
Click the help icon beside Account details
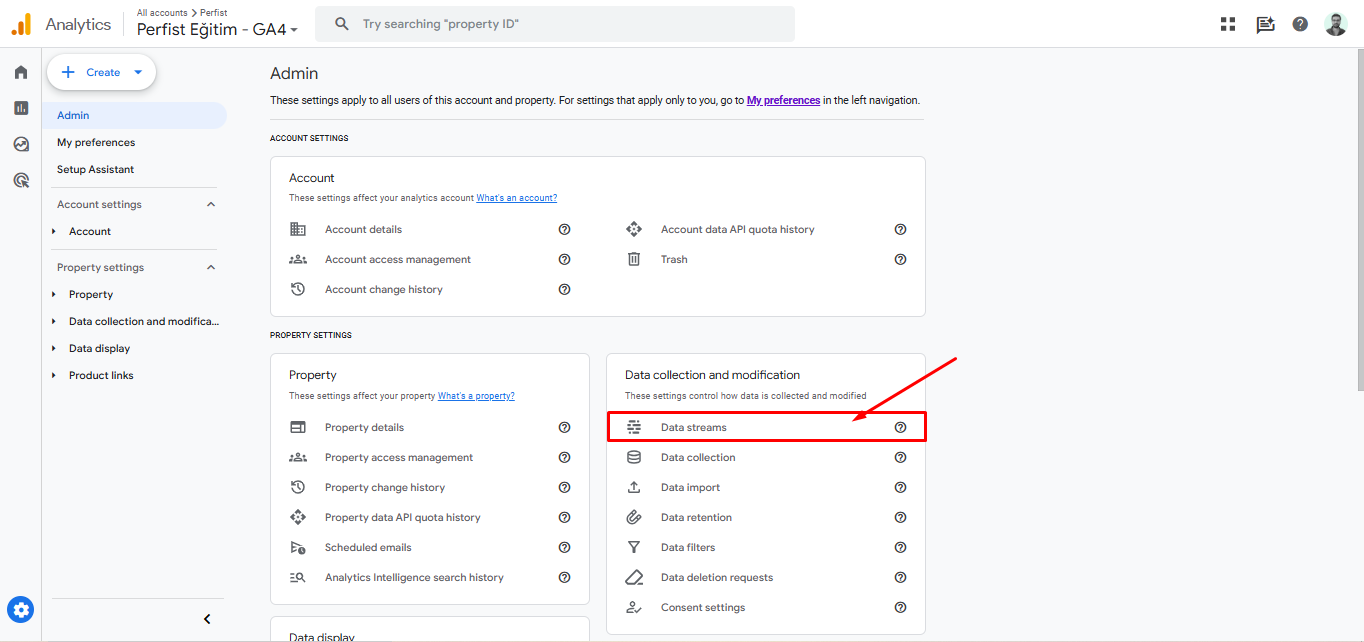pyautogui.click(x=564, y=229)
